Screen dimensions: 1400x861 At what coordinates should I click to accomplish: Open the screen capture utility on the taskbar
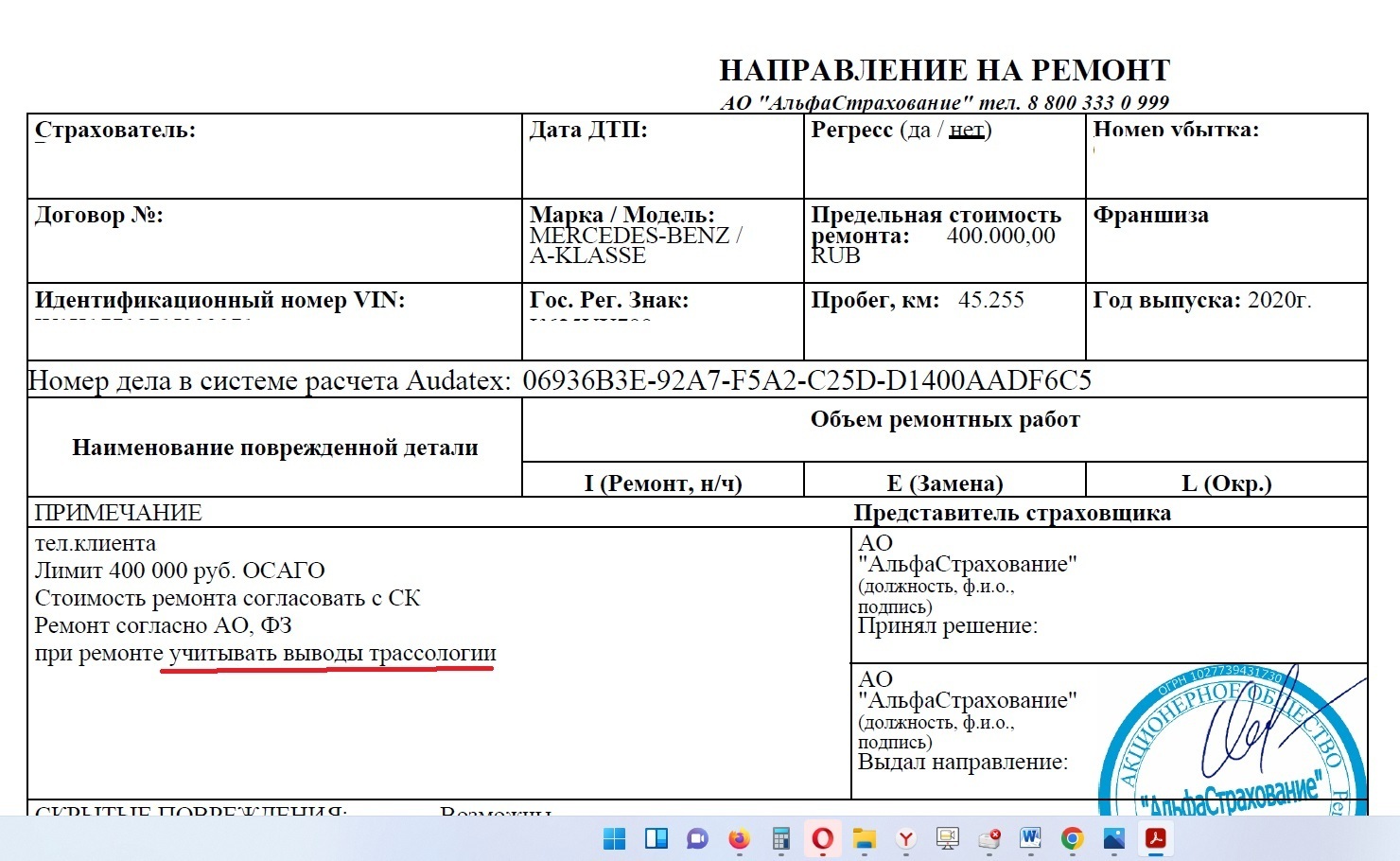(947, 838)
